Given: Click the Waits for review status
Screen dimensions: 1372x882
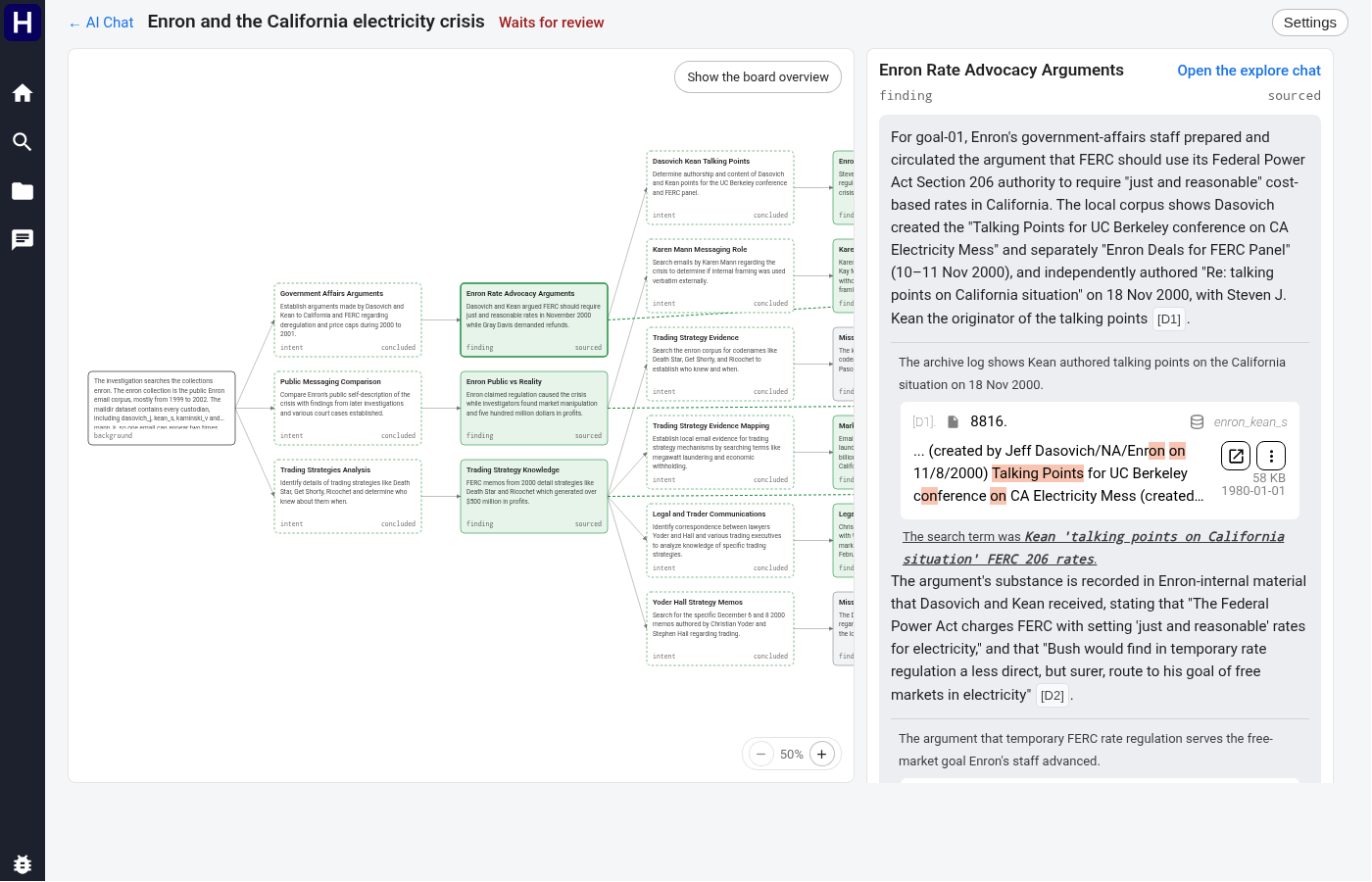Looking at the screenshot, I should coord(551,23).
